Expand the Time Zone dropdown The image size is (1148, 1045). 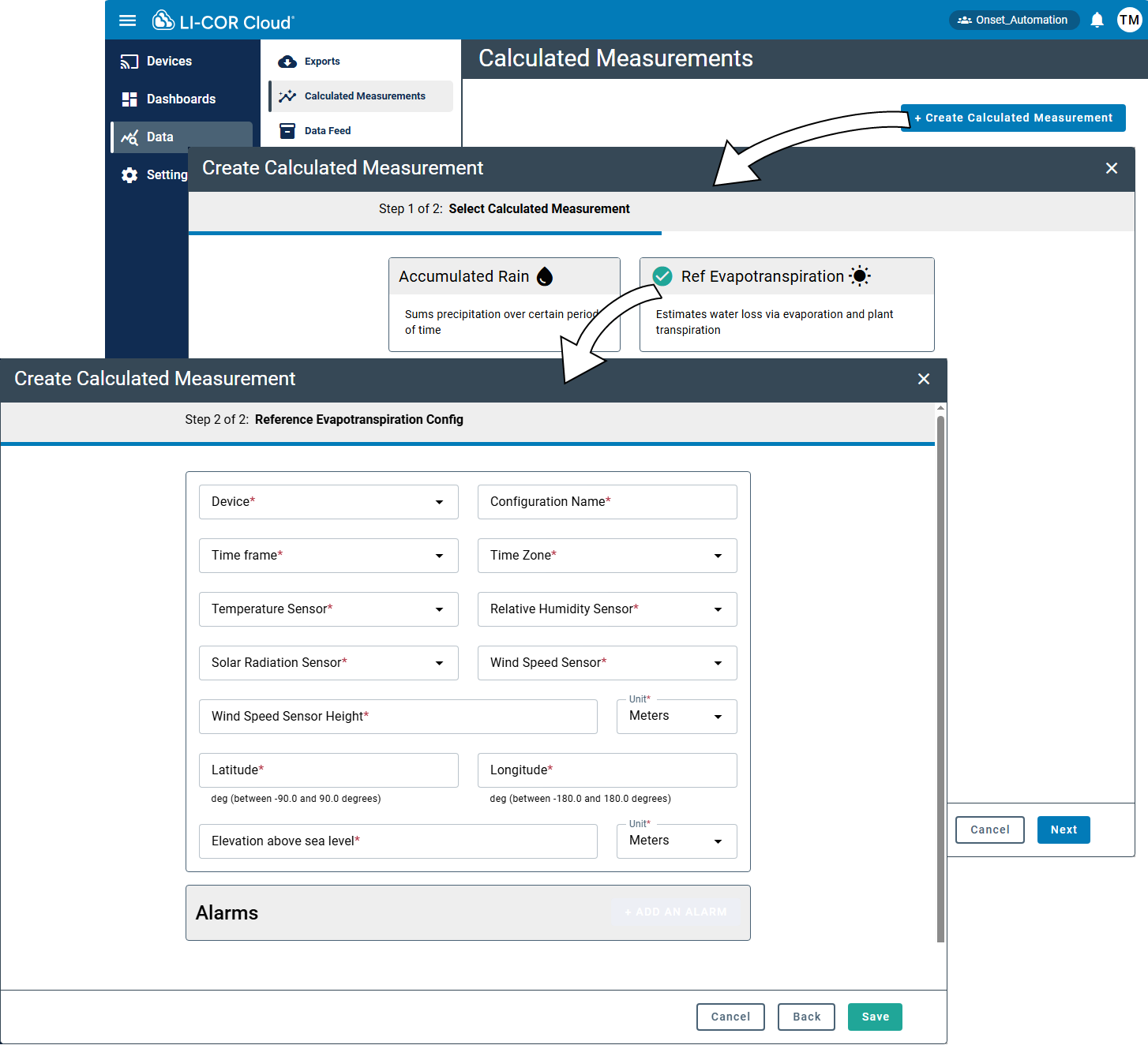coord(607,556)
